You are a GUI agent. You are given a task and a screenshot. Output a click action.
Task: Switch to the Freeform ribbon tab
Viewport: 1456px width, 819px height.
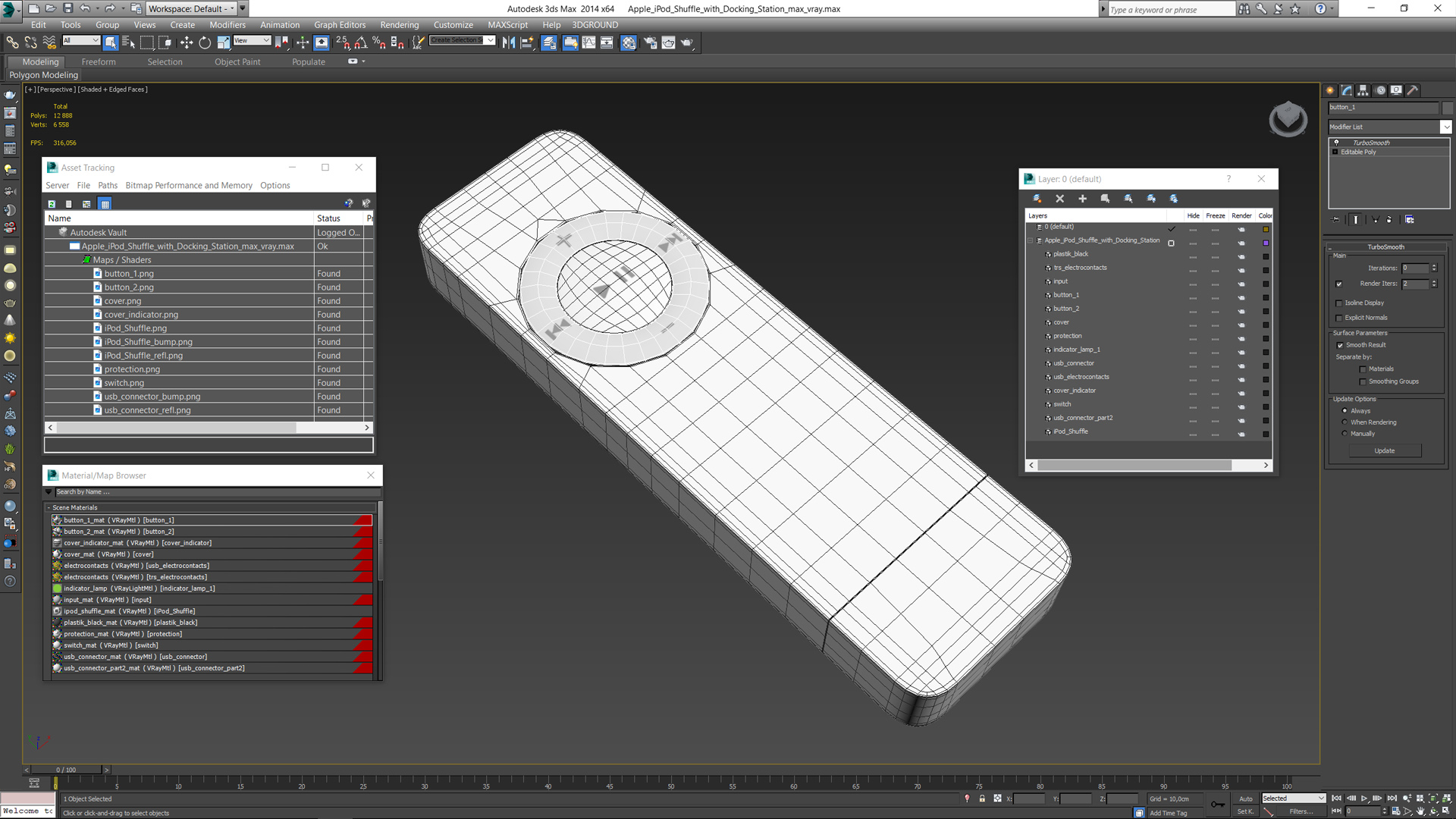[x=99, y=62]
